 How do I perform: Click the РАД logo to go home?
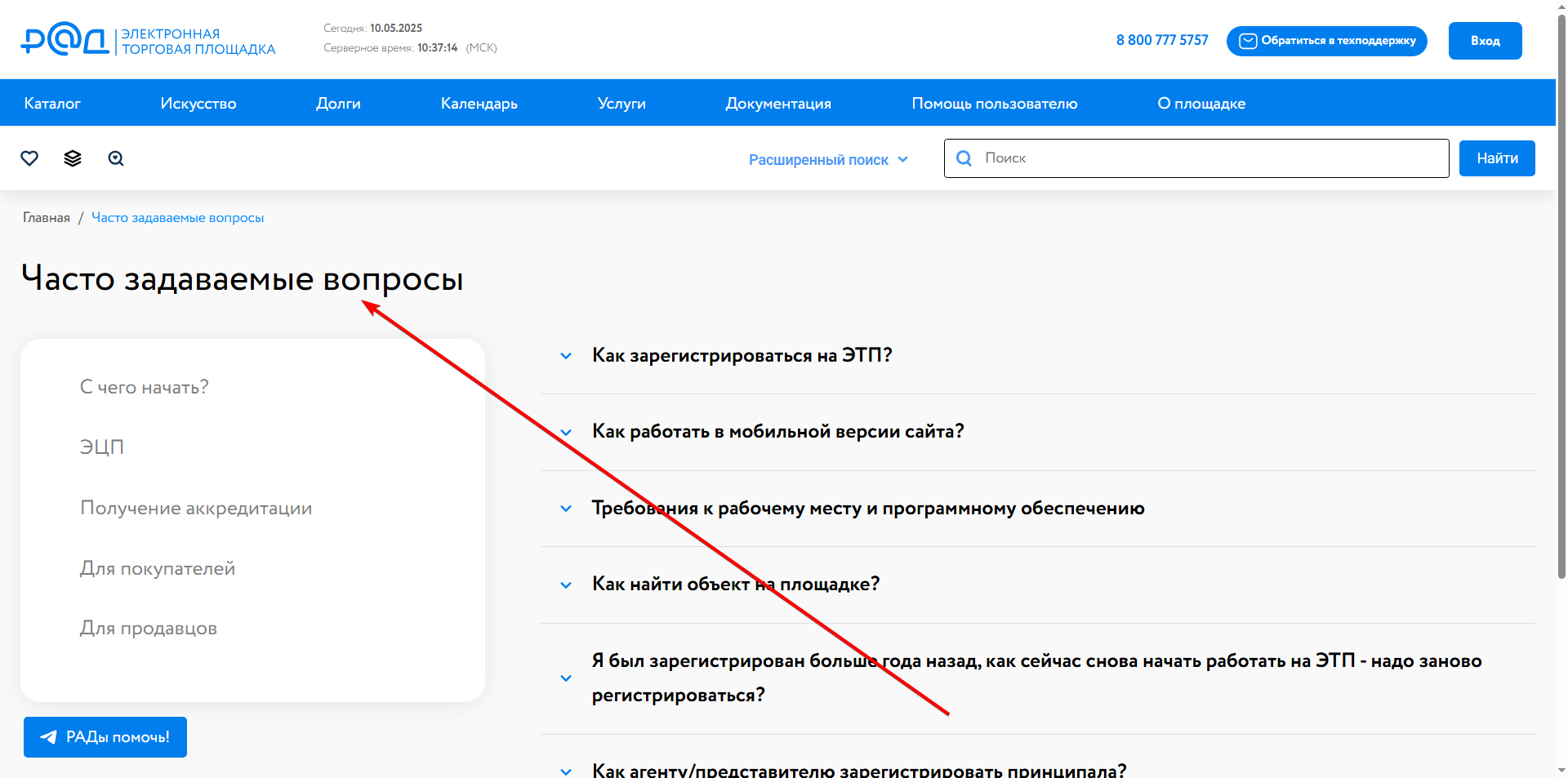[148, 40]
